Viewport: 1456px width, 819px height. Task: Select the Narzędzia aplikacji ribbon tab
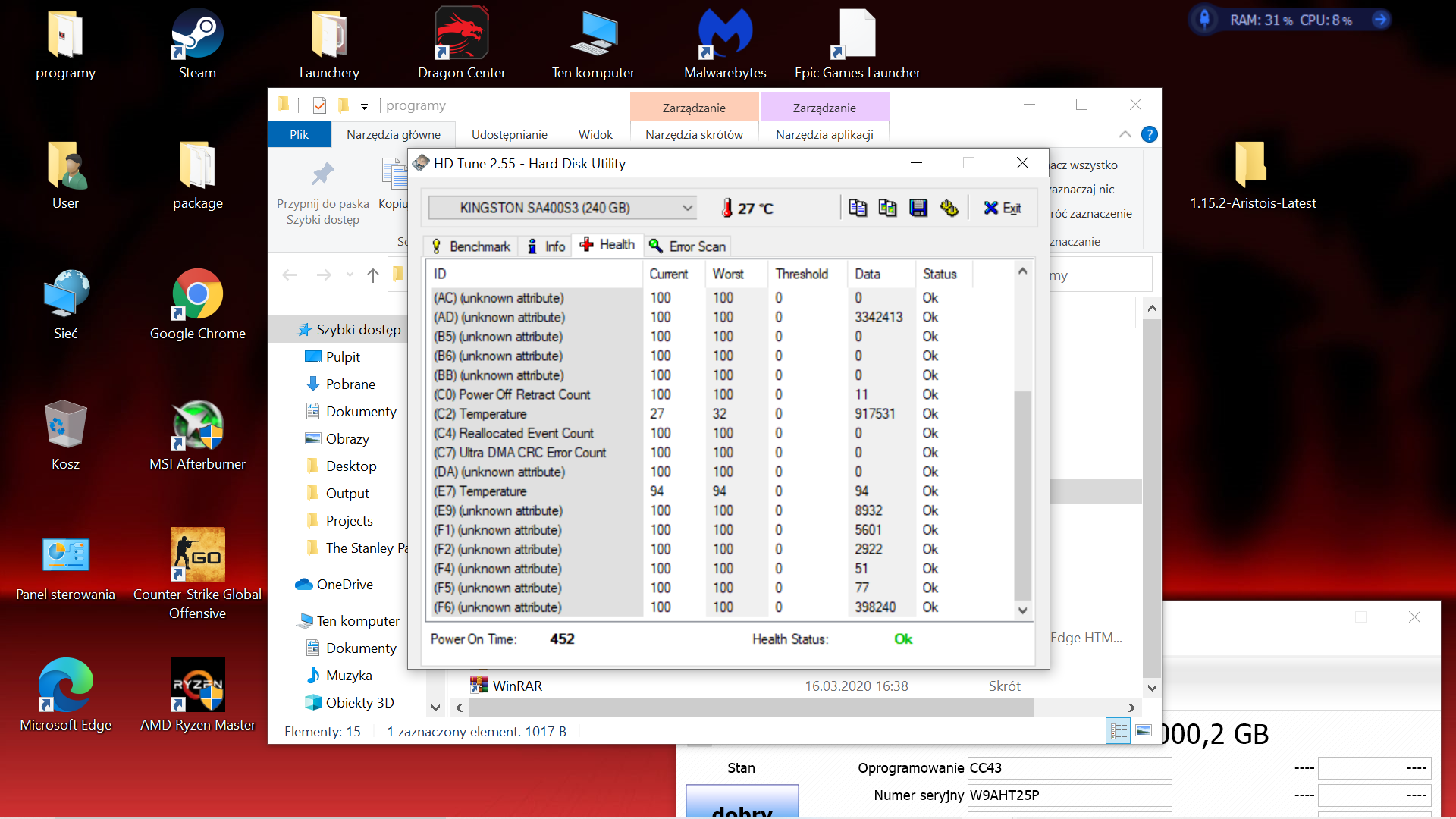coord(824,134)
